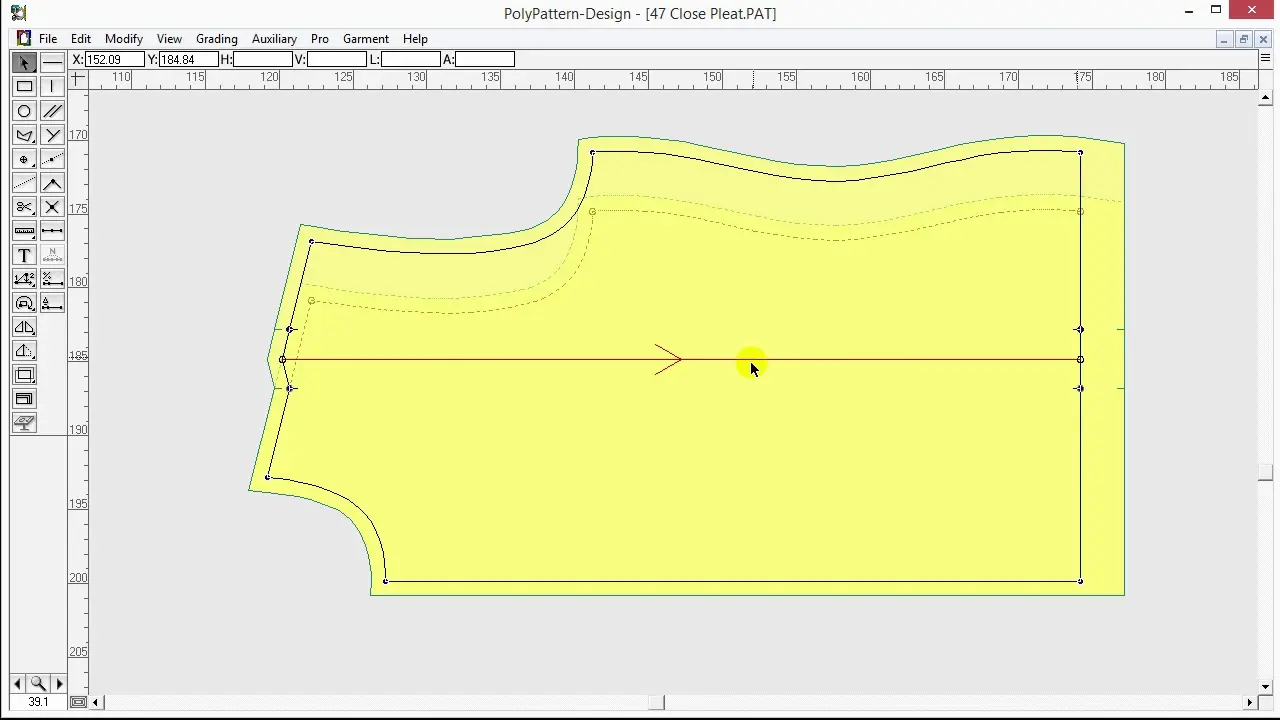Viewport: 1280px width, 720px height.
Task: Click the magnifier zoom tool near bottom left
Action: [x=38, y=683]
